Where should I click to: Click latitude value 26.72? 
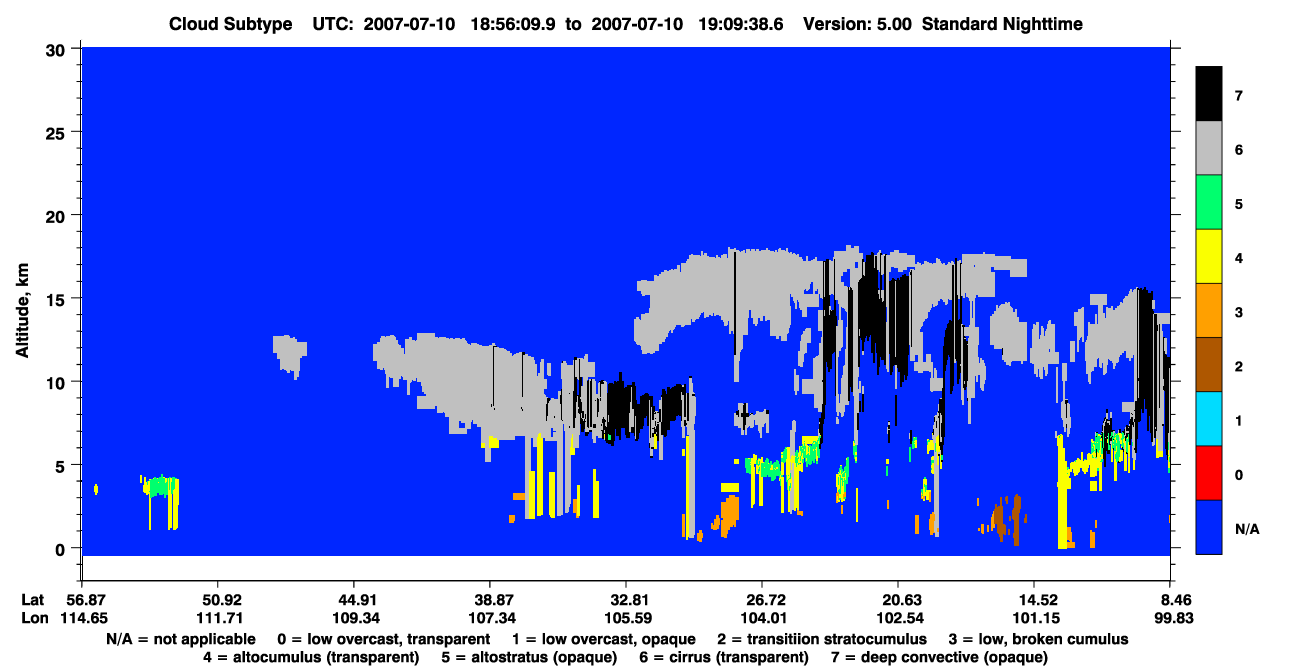click(x=762, y=600)
